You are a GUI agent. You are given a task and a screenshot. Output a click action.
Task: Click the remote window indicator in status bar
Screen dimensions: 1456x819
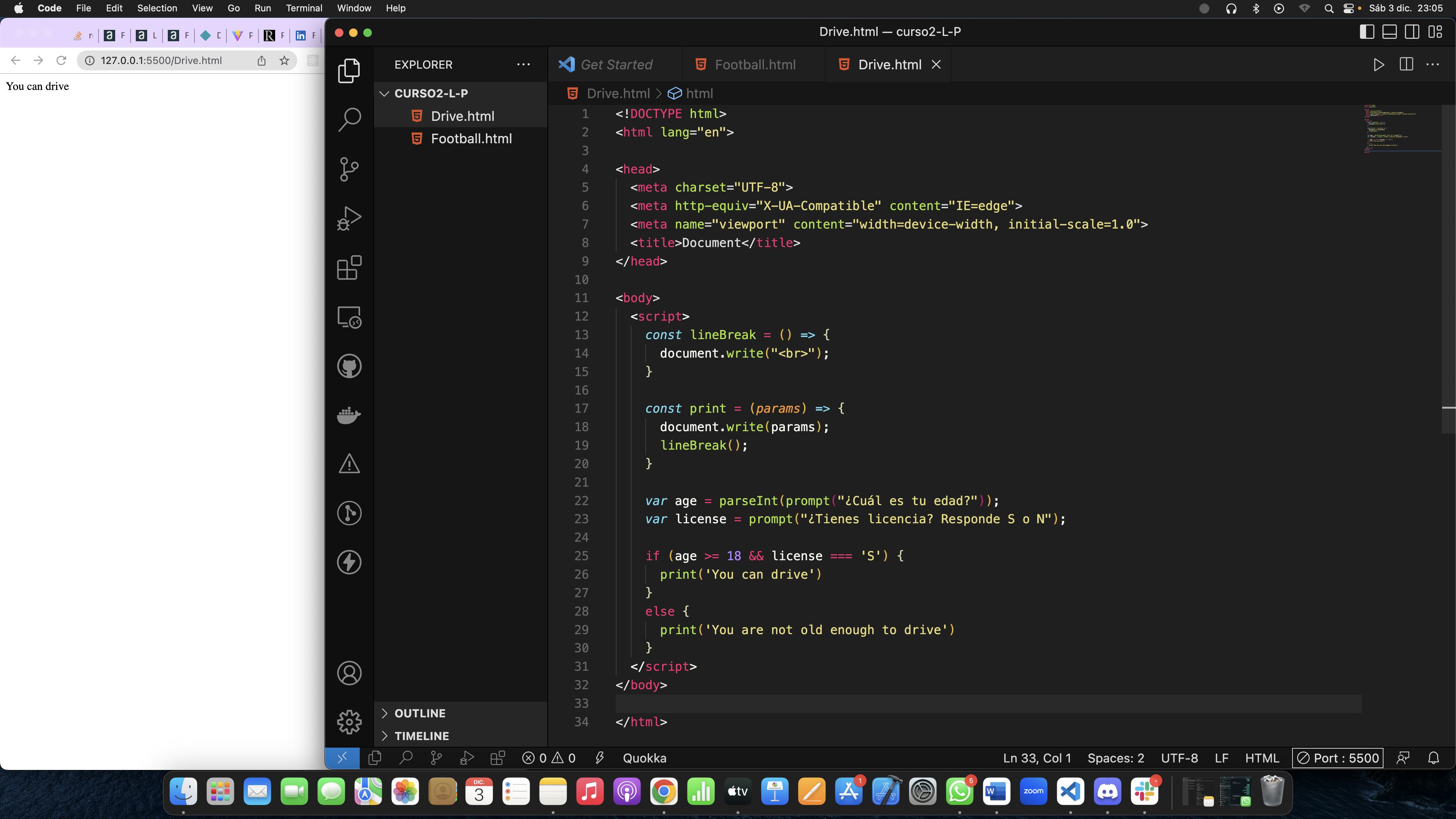[342, 758]
